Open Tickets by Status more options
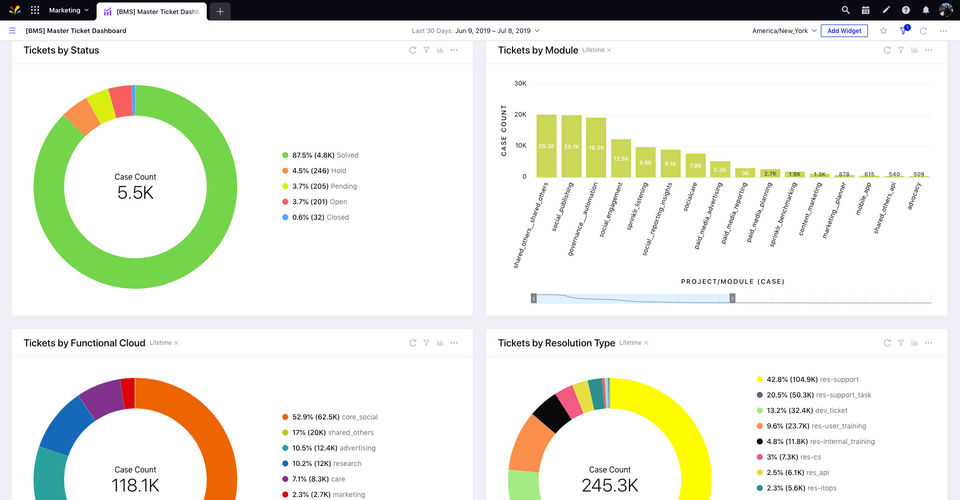 (454, 50)
